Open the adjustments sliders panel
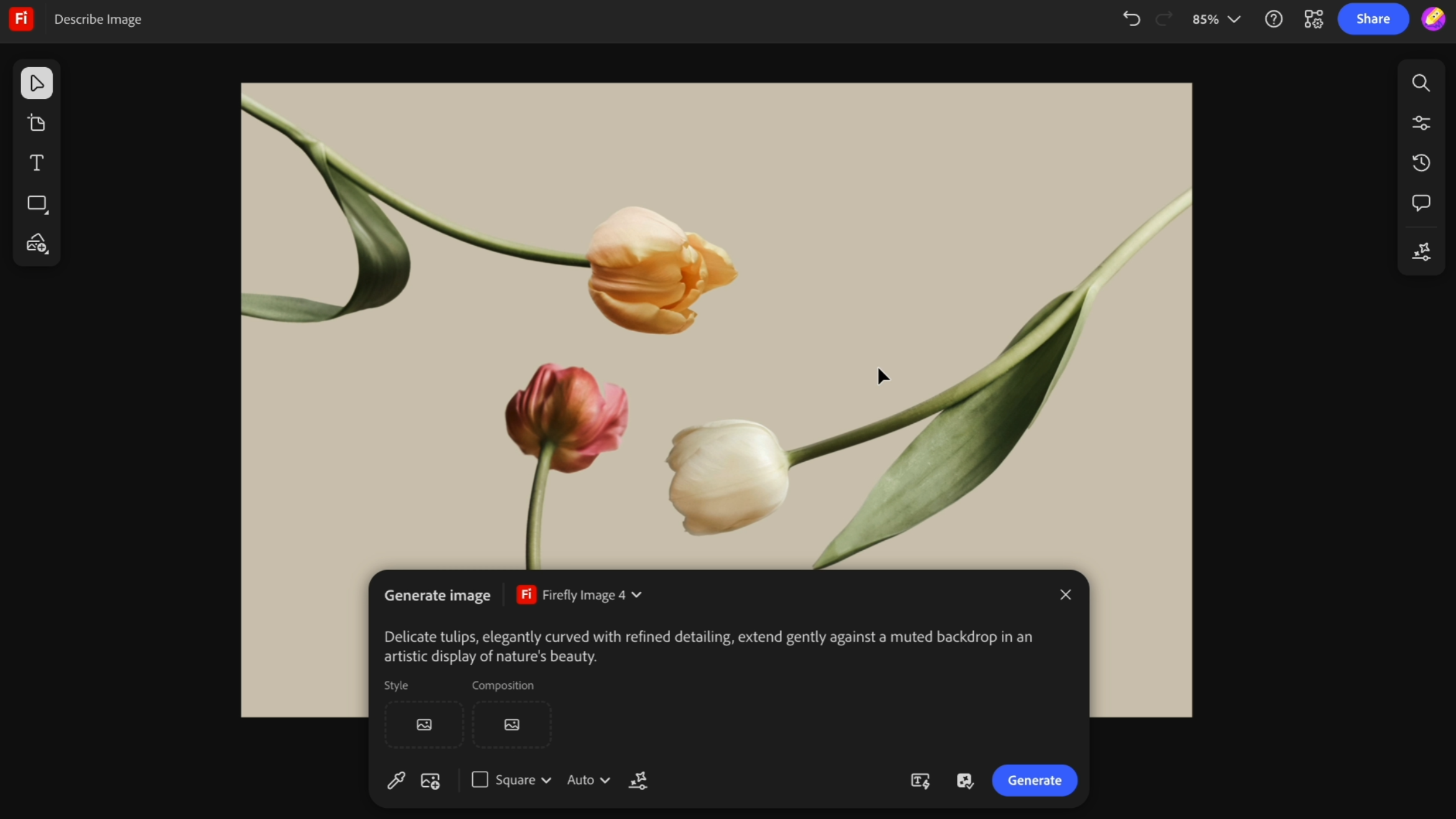 tap(1421, 123)
